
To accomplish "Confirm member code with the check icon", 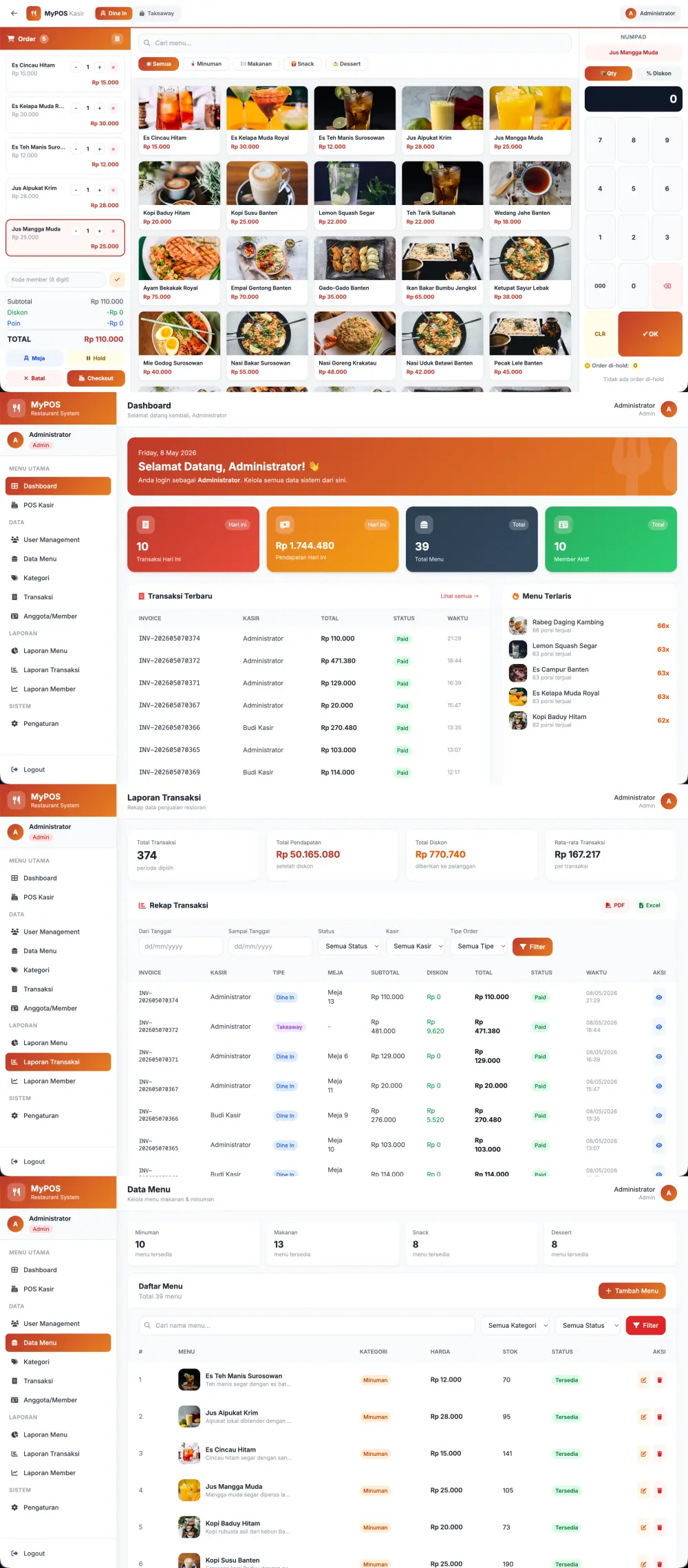I will 117,279.
